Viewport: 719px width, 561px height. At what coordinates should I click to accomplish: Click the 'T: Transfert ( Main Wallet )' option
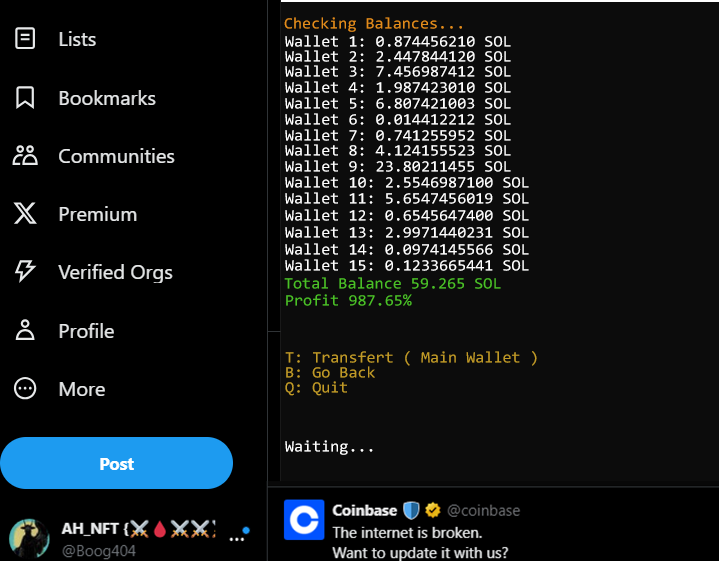point(411,357)
